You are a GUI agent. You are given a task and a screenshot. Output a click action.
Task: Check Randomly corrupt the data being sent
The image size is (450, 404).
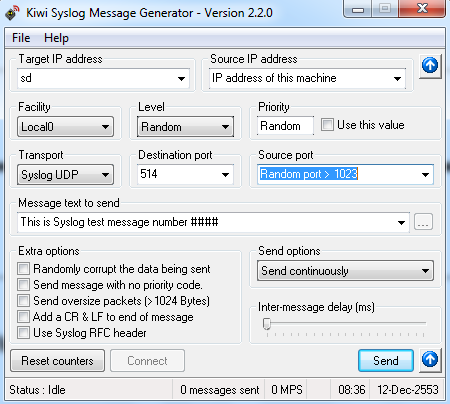[23, 269]
